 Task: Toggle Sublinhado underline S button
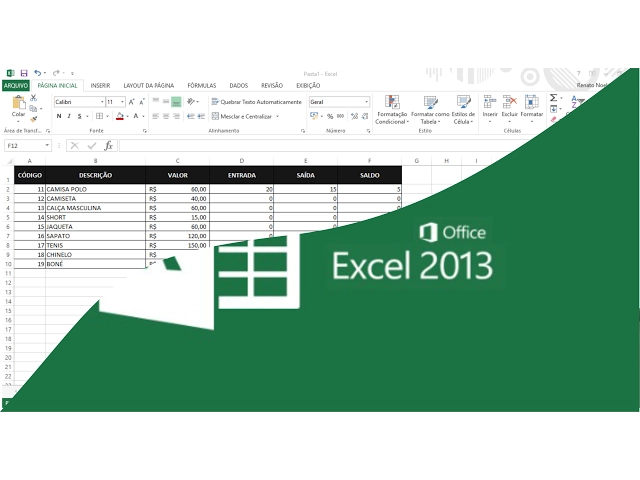coord(80,116)
